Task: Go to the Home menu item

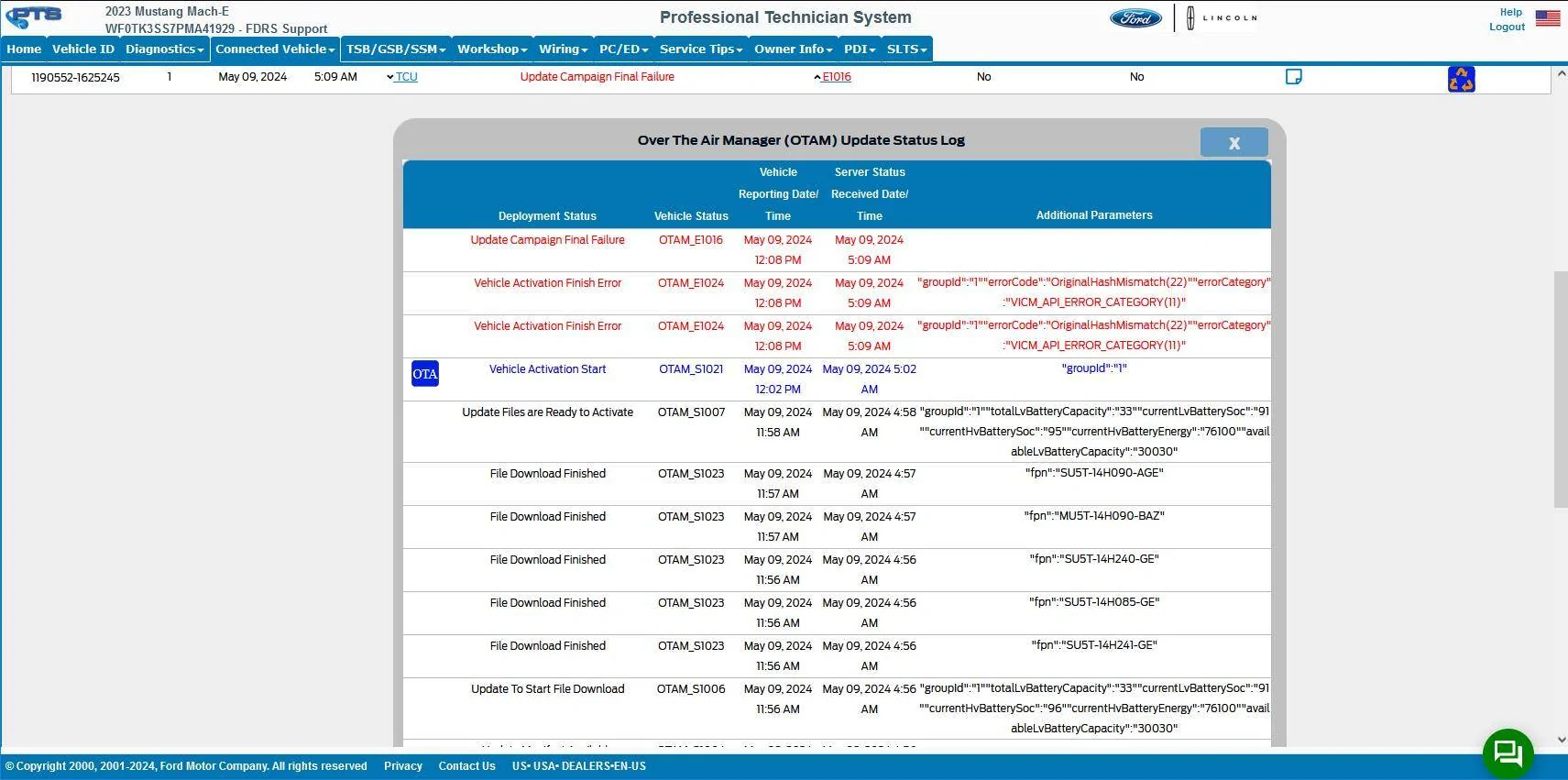Action: (x=24, y=49)
